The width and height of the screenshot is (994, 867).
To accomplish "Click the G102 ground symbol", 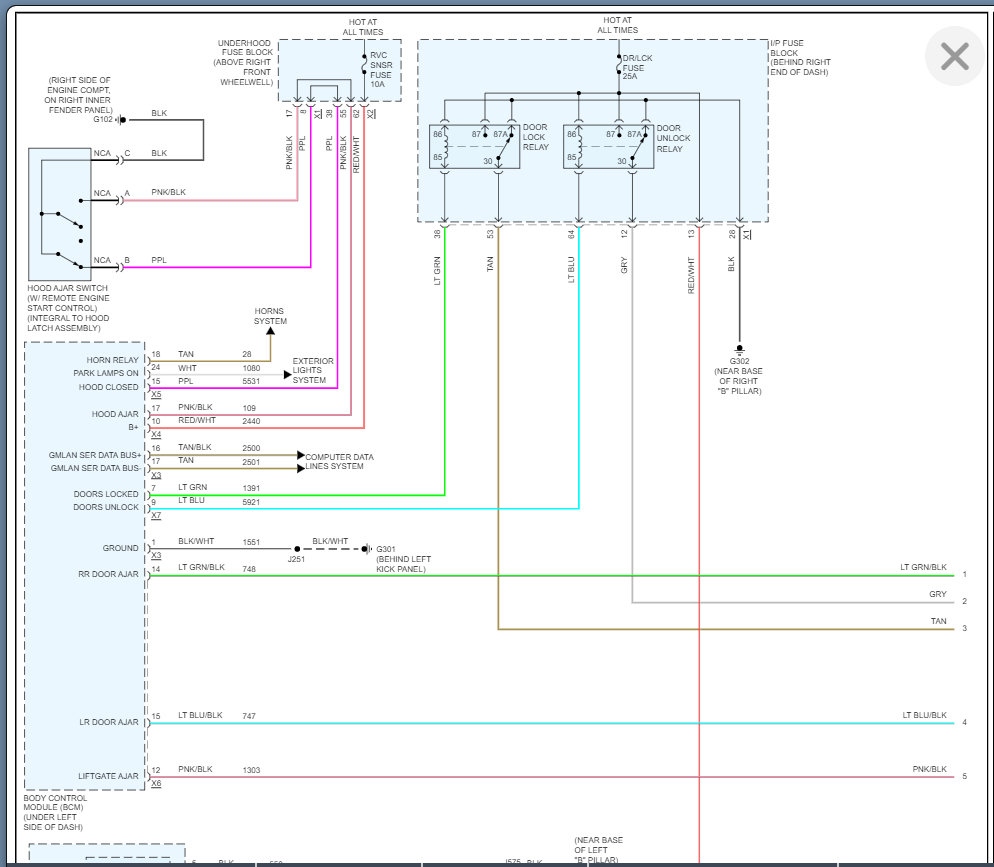I will (x=123, y=120).
